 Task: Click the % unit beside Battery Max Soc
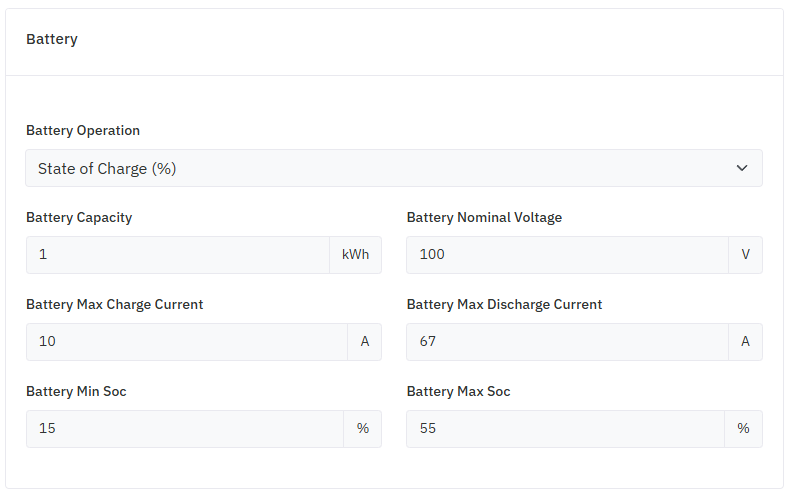coord(743,429)
